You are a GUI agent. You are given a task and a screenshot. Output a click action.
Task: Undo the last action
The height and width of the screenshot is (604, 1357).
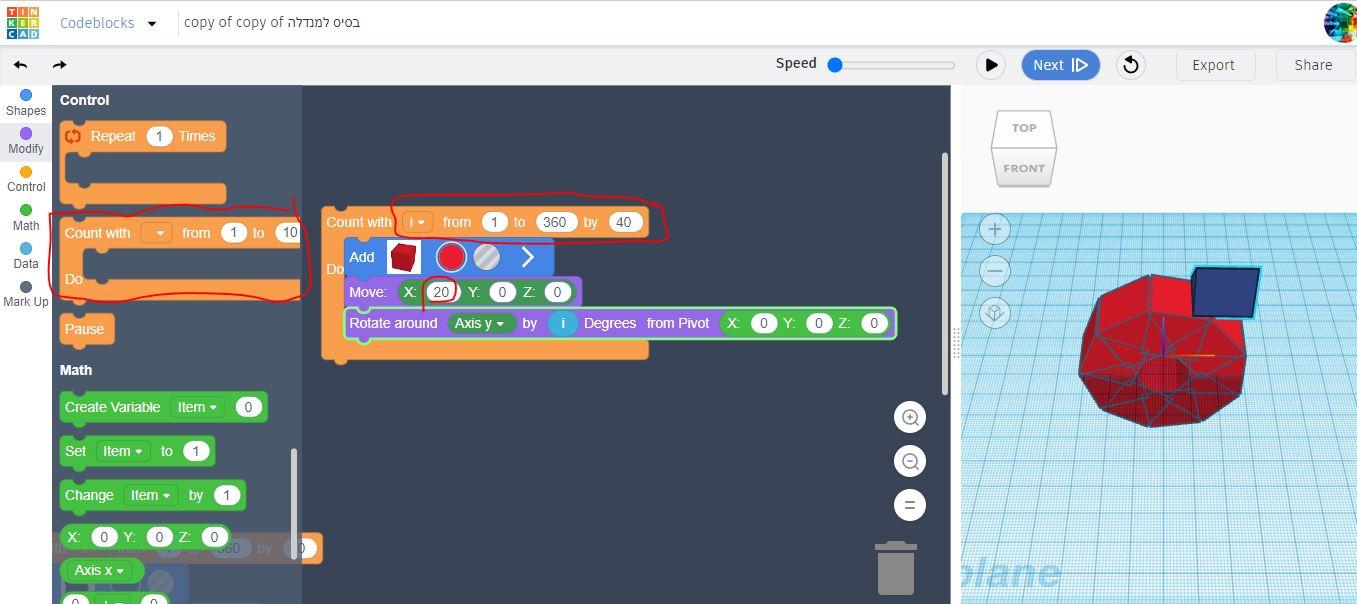[20, 65]
